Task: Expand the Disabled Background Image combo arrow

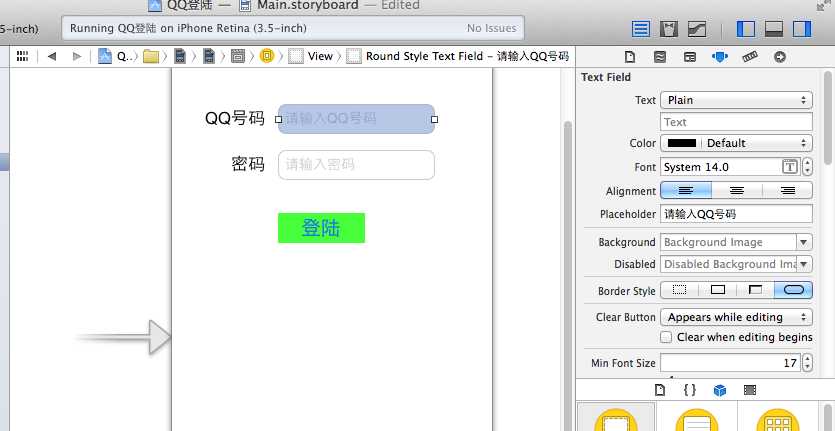Action: tap(804, 264)
